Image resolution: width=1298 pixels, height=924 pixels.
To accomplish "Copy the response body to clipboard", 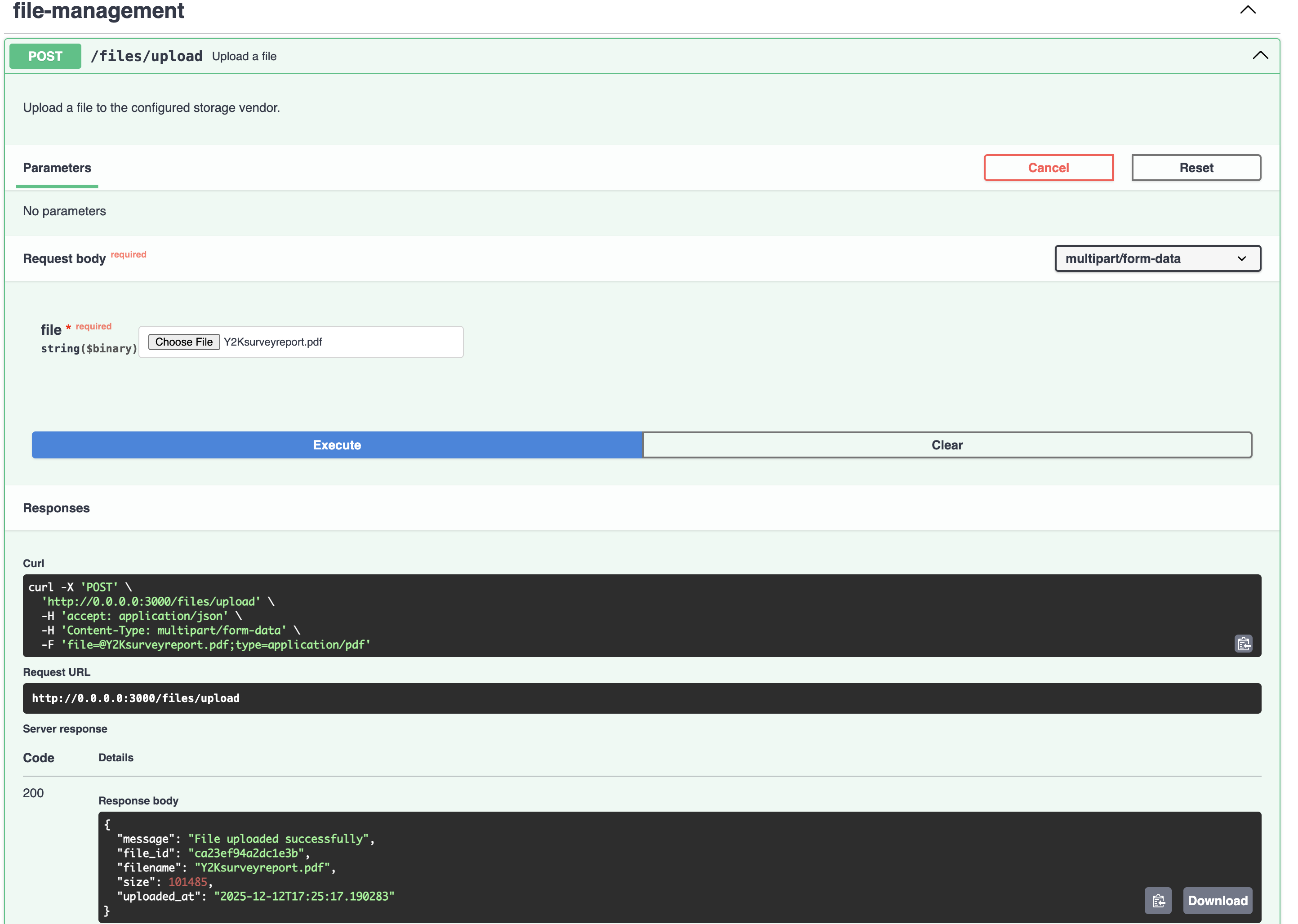I will pyautogui.click(x=1157, y=901).
